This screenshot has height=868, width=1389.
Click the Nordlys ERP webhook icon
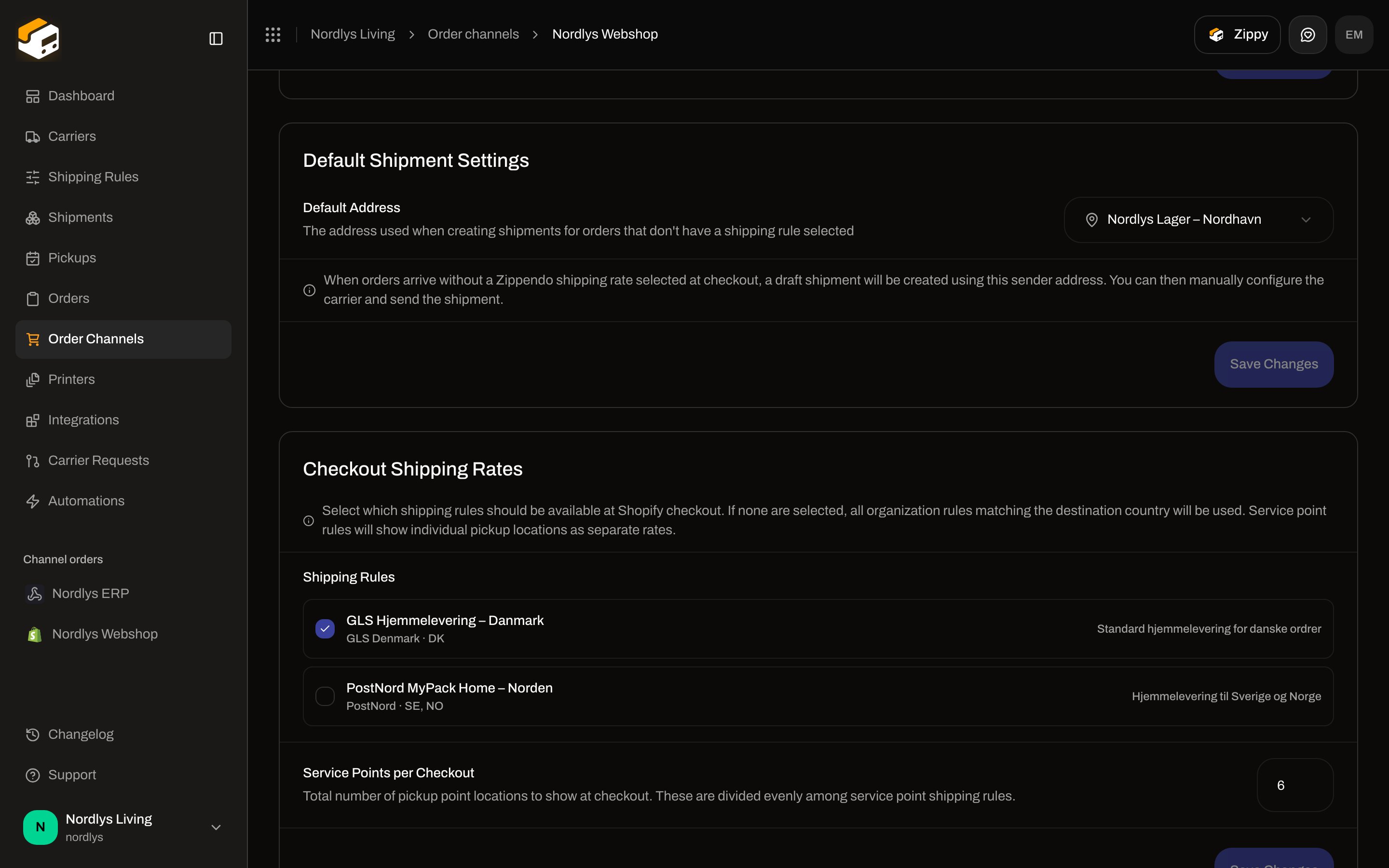34,594
